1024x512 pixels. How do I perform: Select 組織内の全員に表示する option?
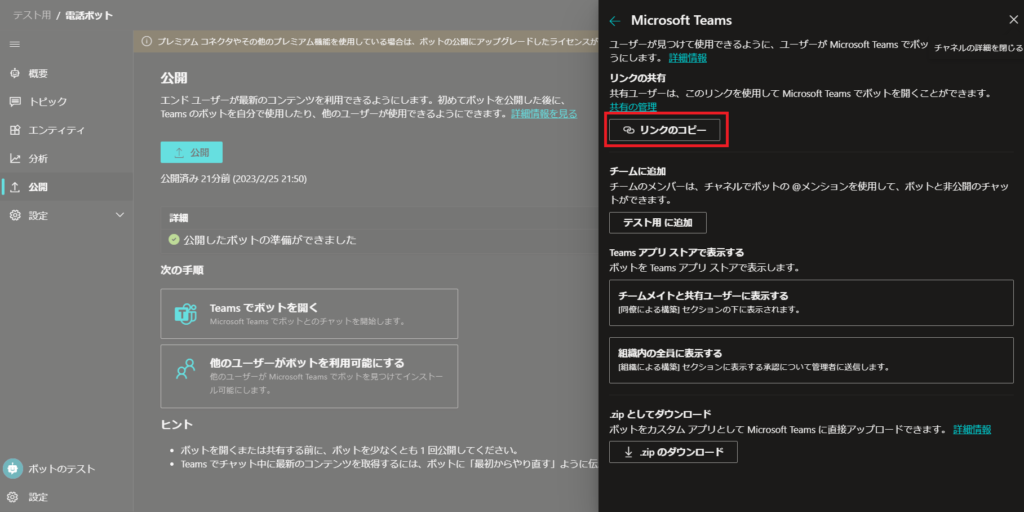[811, 360]
